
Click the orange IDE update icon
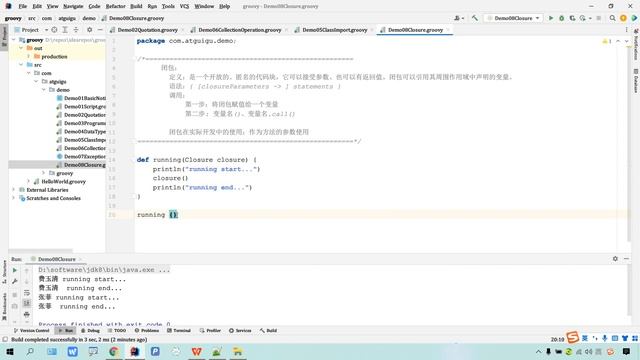coord(623,18)
